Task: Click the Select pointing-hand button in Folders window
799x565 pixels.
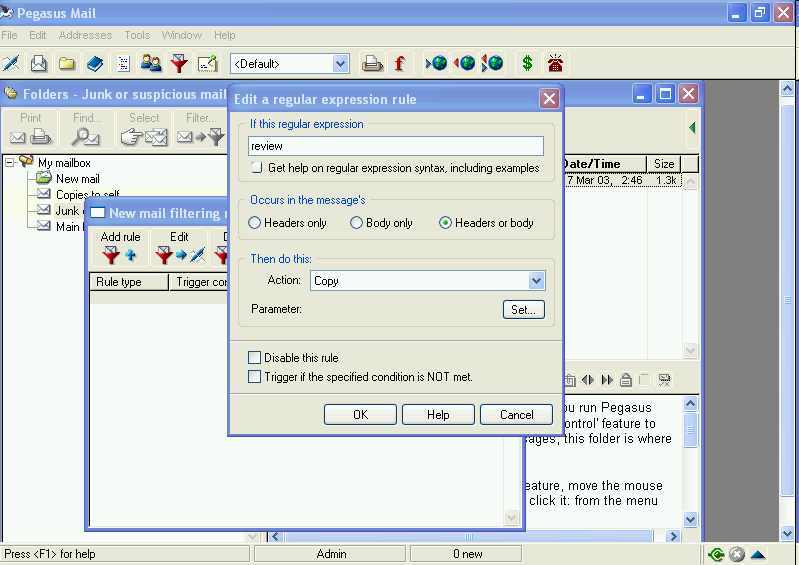Action: [144, 129]
